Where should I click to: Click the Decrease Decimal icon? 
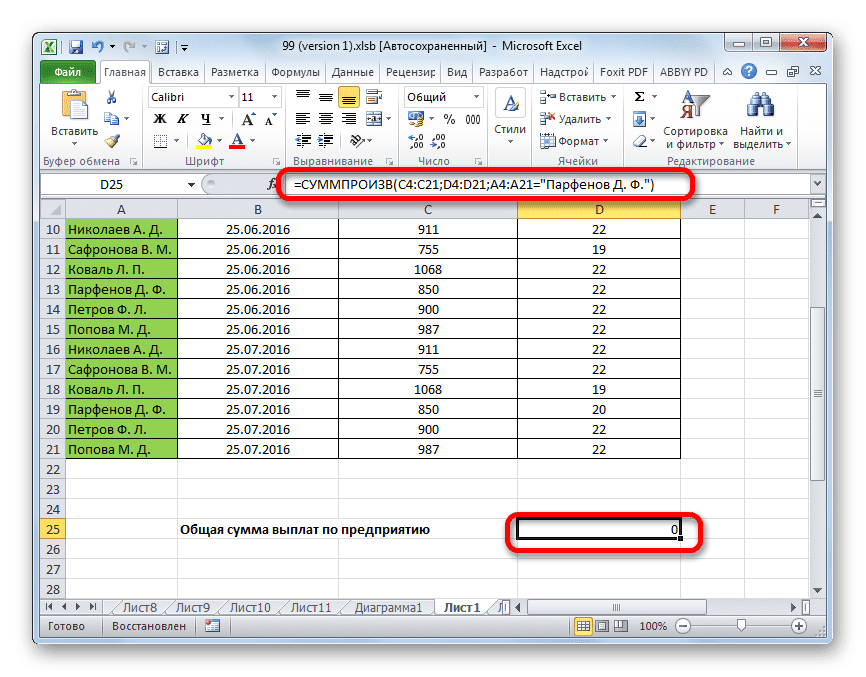pos(439,141)
